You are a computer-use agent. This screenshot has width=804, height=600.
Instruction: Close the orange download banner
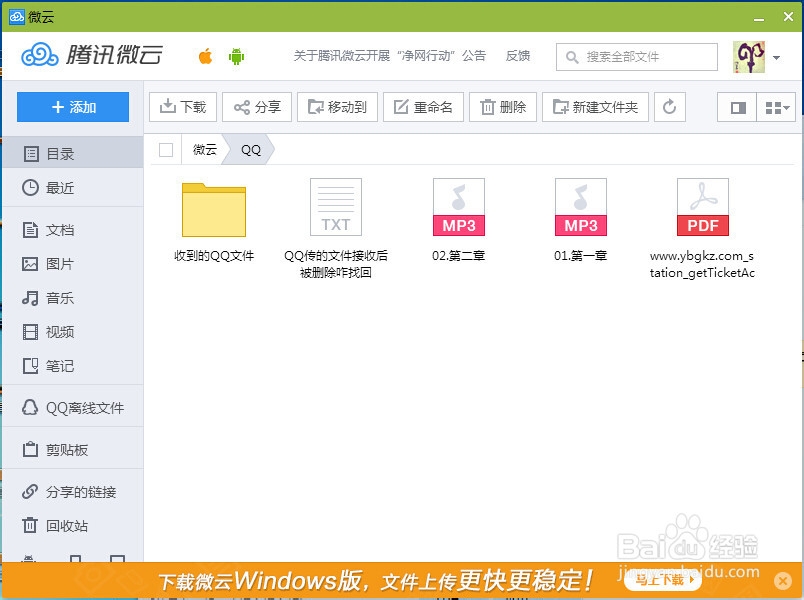(x=782, y=581)
